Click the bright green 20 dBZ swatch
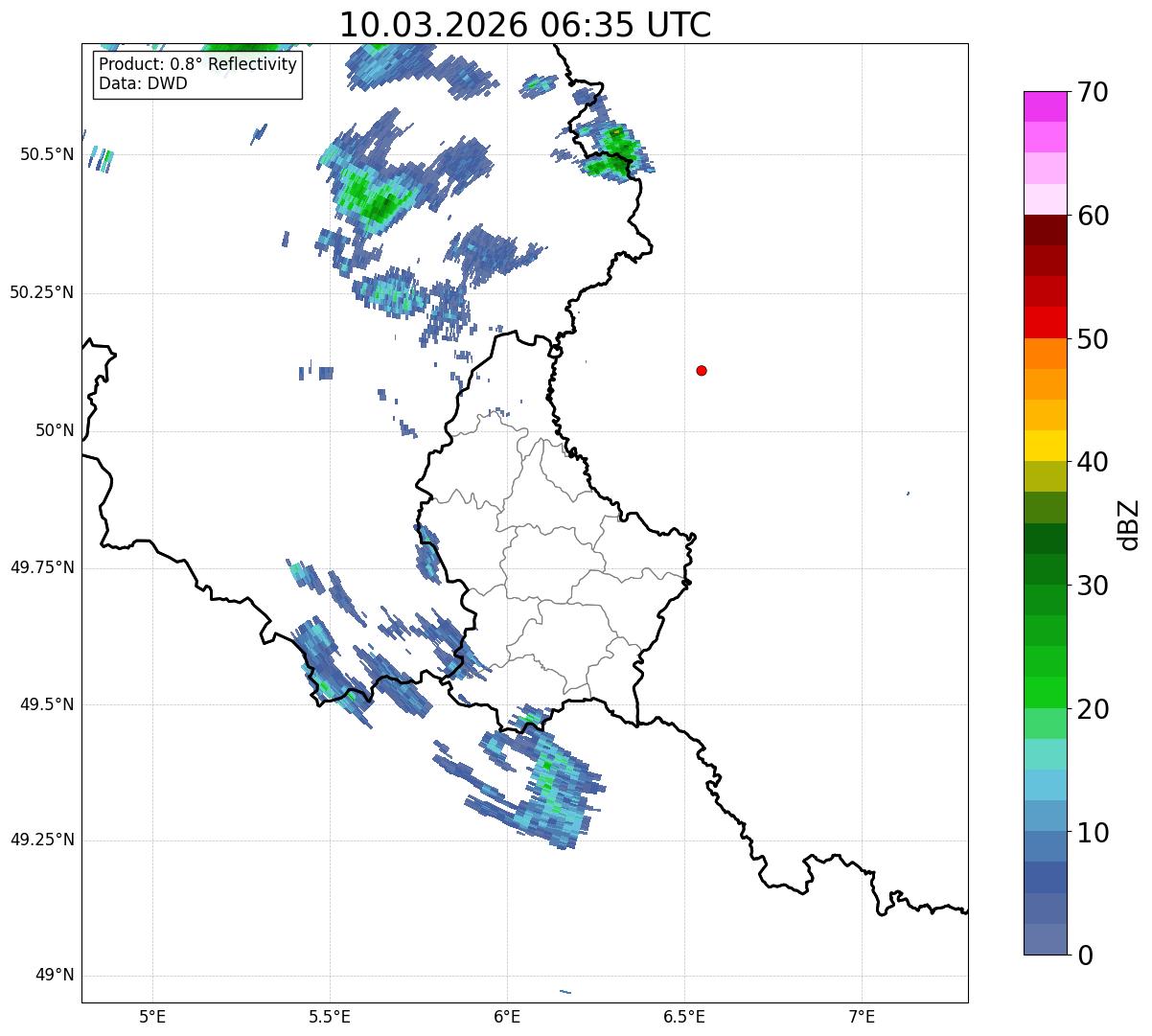The height and width of the screenshot is (1036, 1152). pos(1046,693)
